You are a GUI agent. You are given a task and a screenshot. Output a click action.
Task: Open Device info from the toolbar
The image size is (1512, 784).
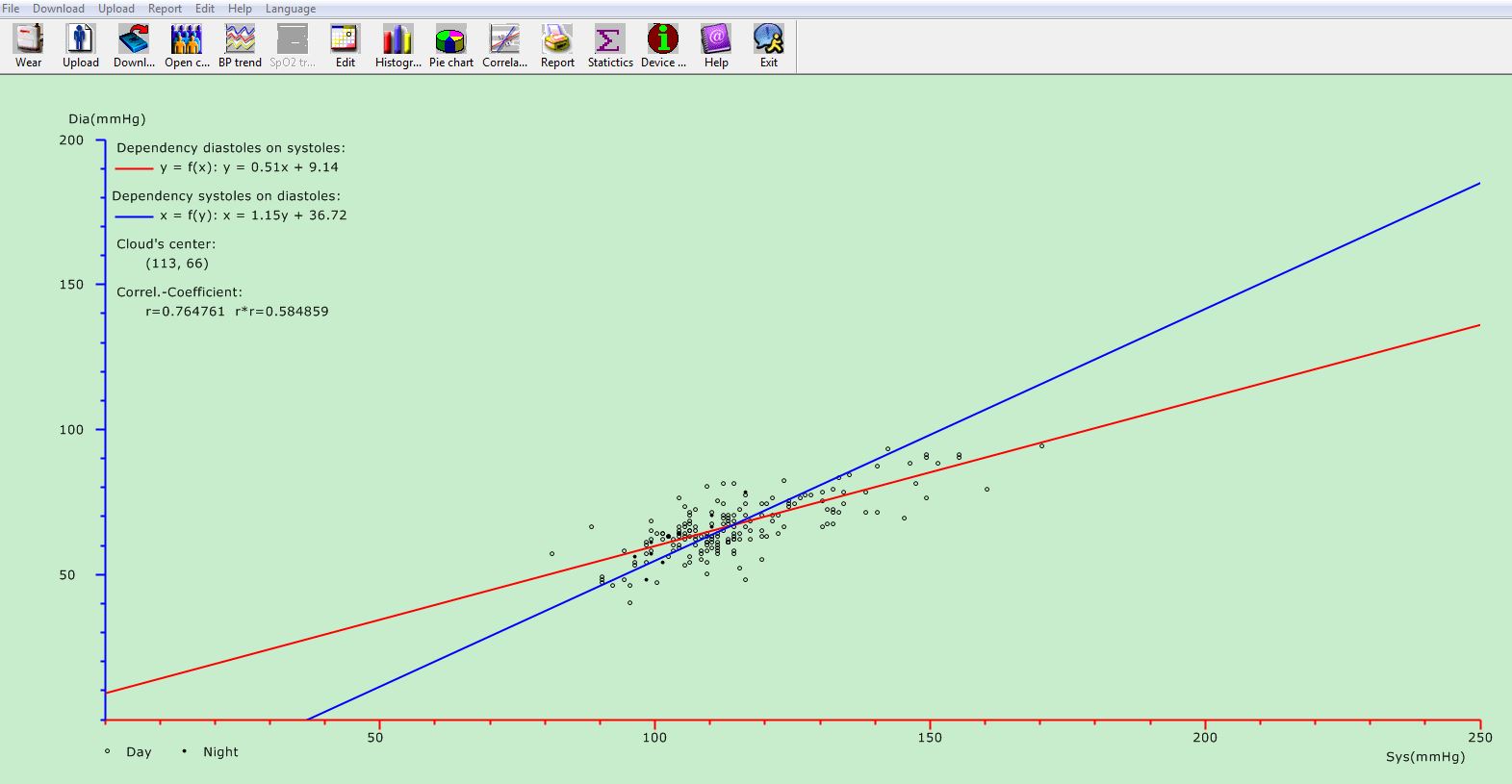[x=663, y=40]
